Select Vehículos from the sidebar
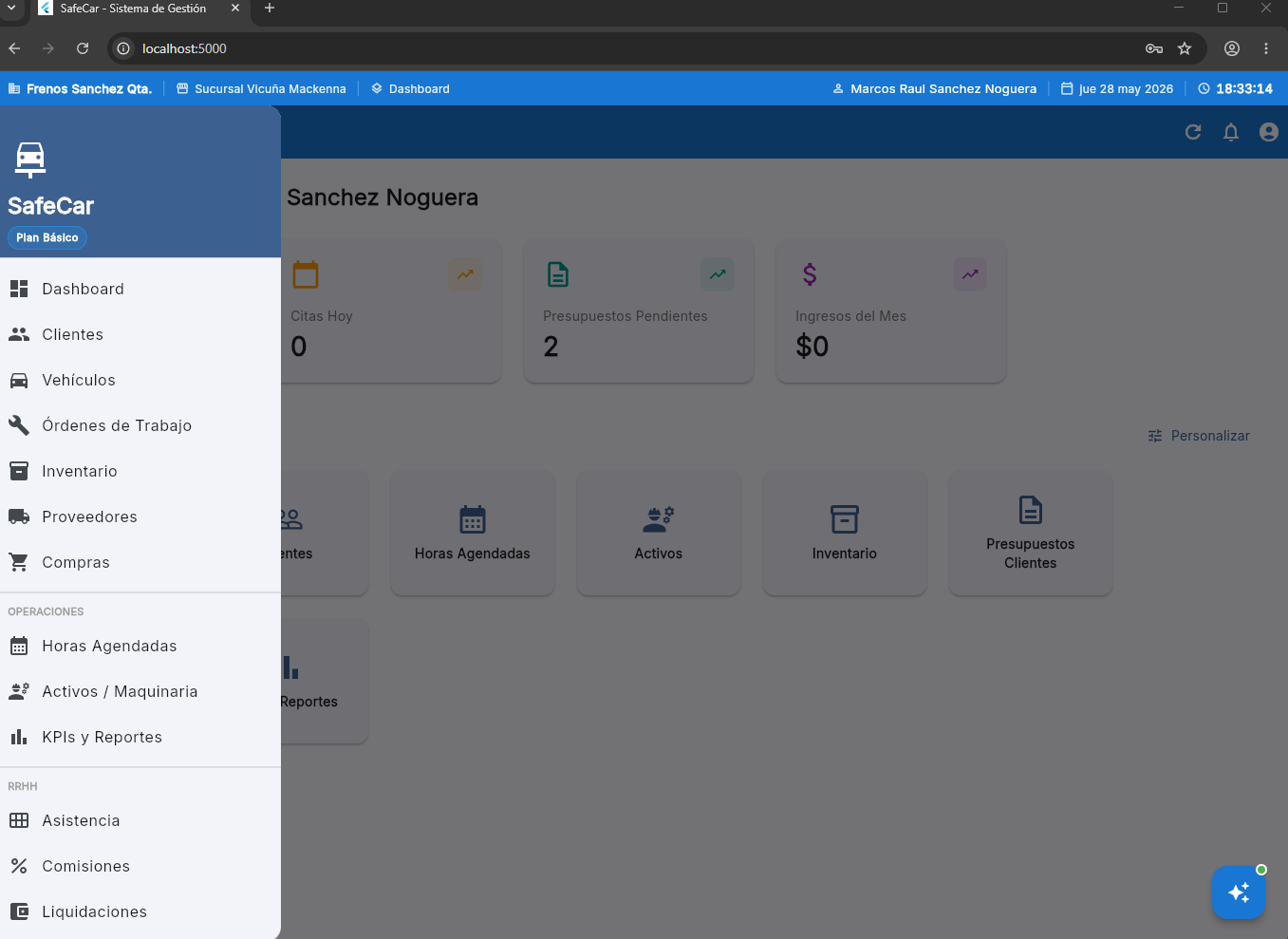This screenshot has width=1288, height=939. click(x=140, y=380)
